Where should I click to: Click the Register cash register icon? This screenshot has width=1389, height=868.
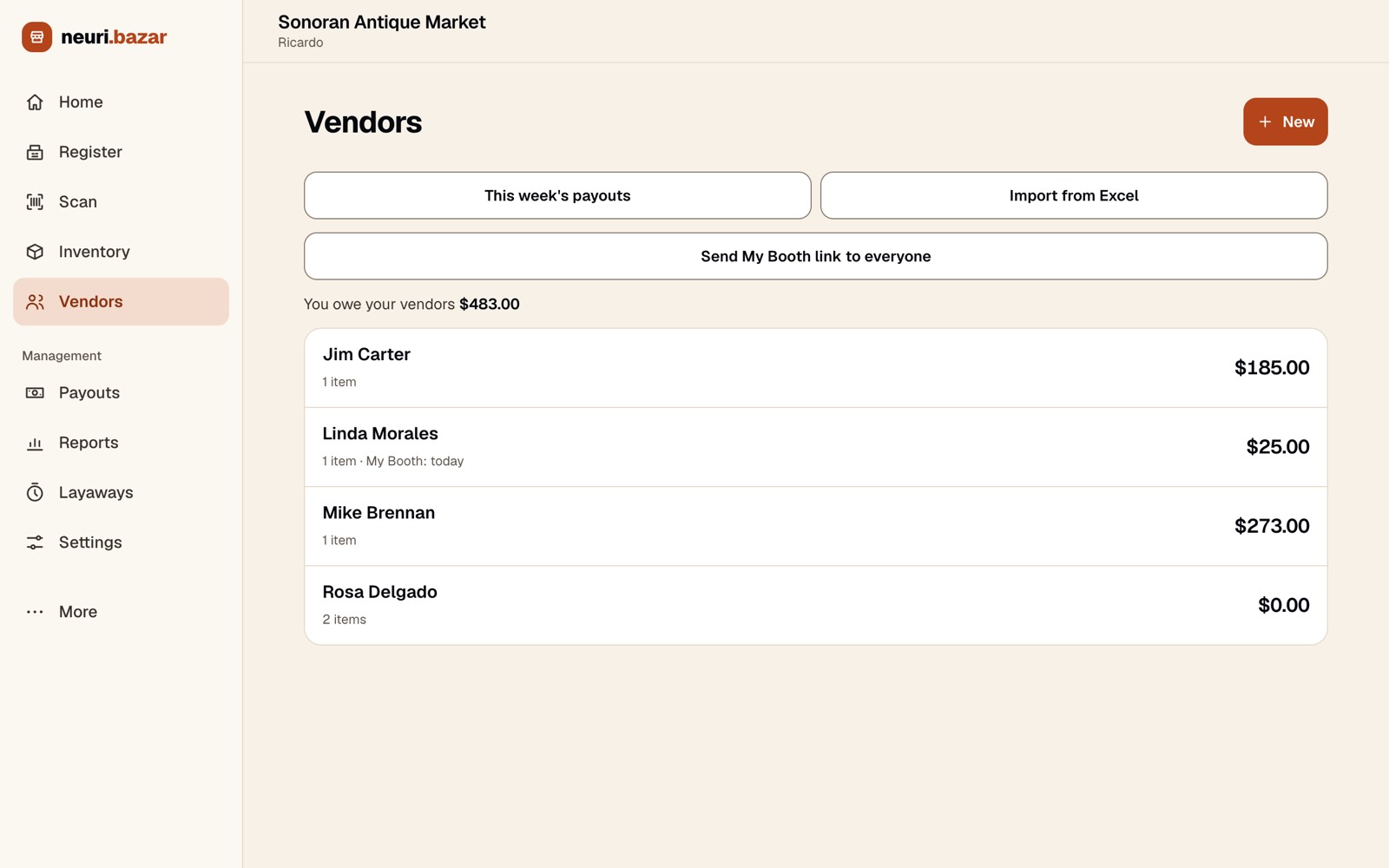click(35, 152)
